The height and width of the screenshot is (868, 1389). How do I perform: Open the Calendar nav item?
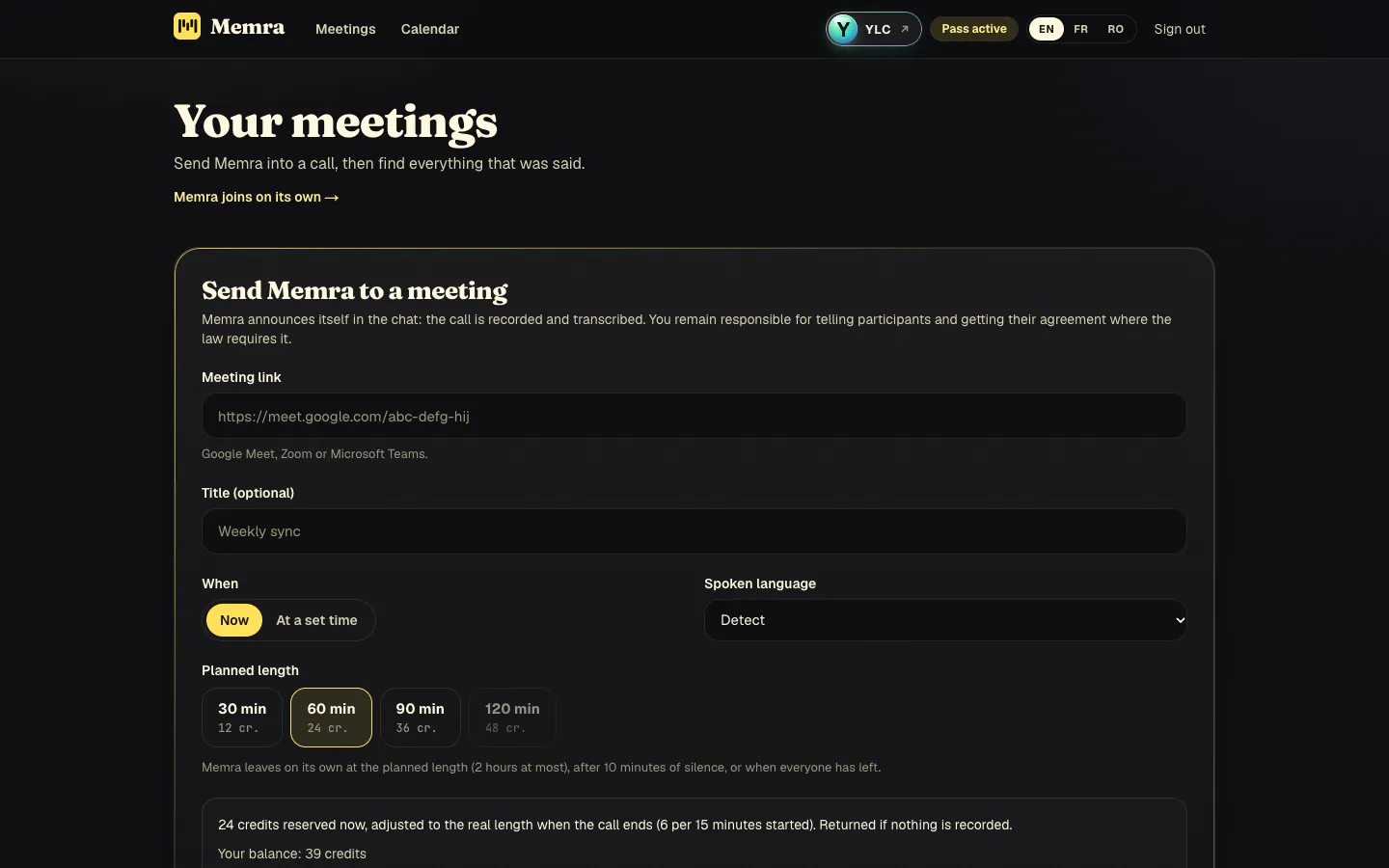click(430, 29)
